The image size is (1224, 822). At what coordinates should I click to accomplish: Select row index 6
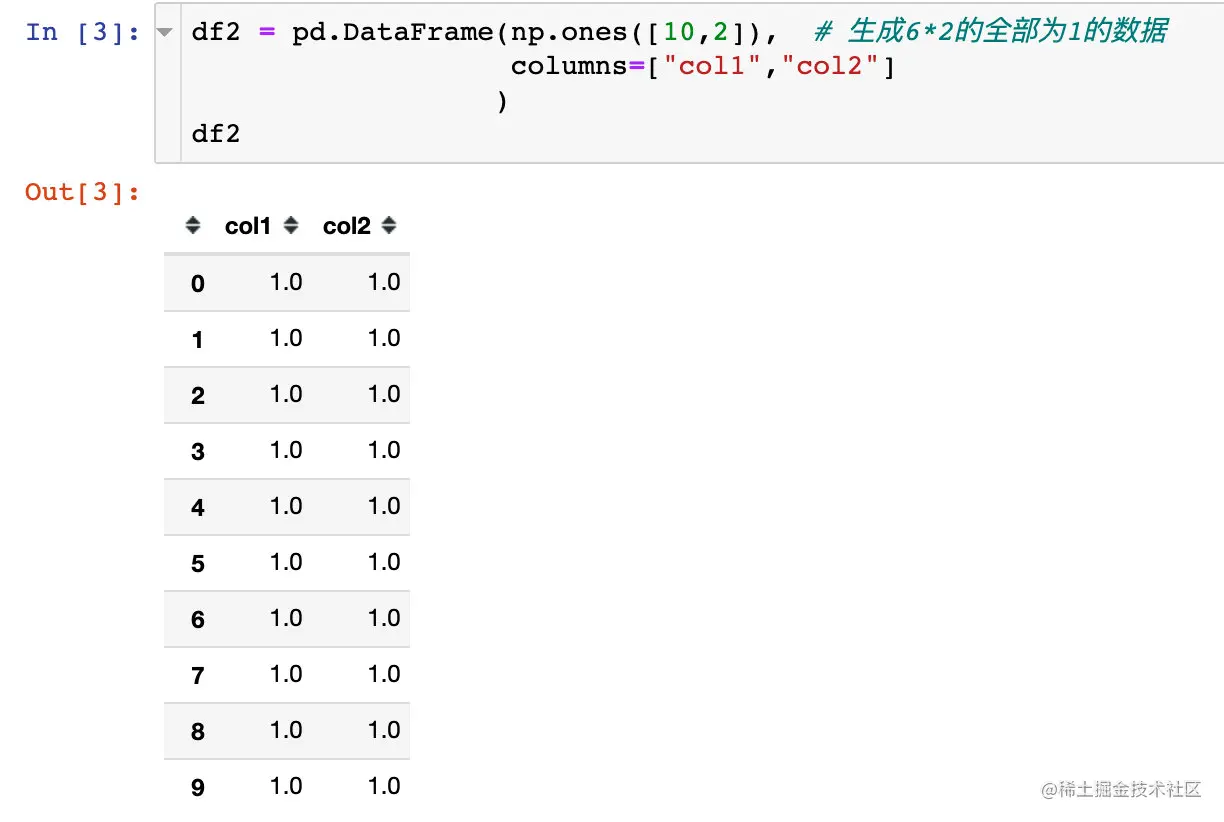(x=197, y=620)
